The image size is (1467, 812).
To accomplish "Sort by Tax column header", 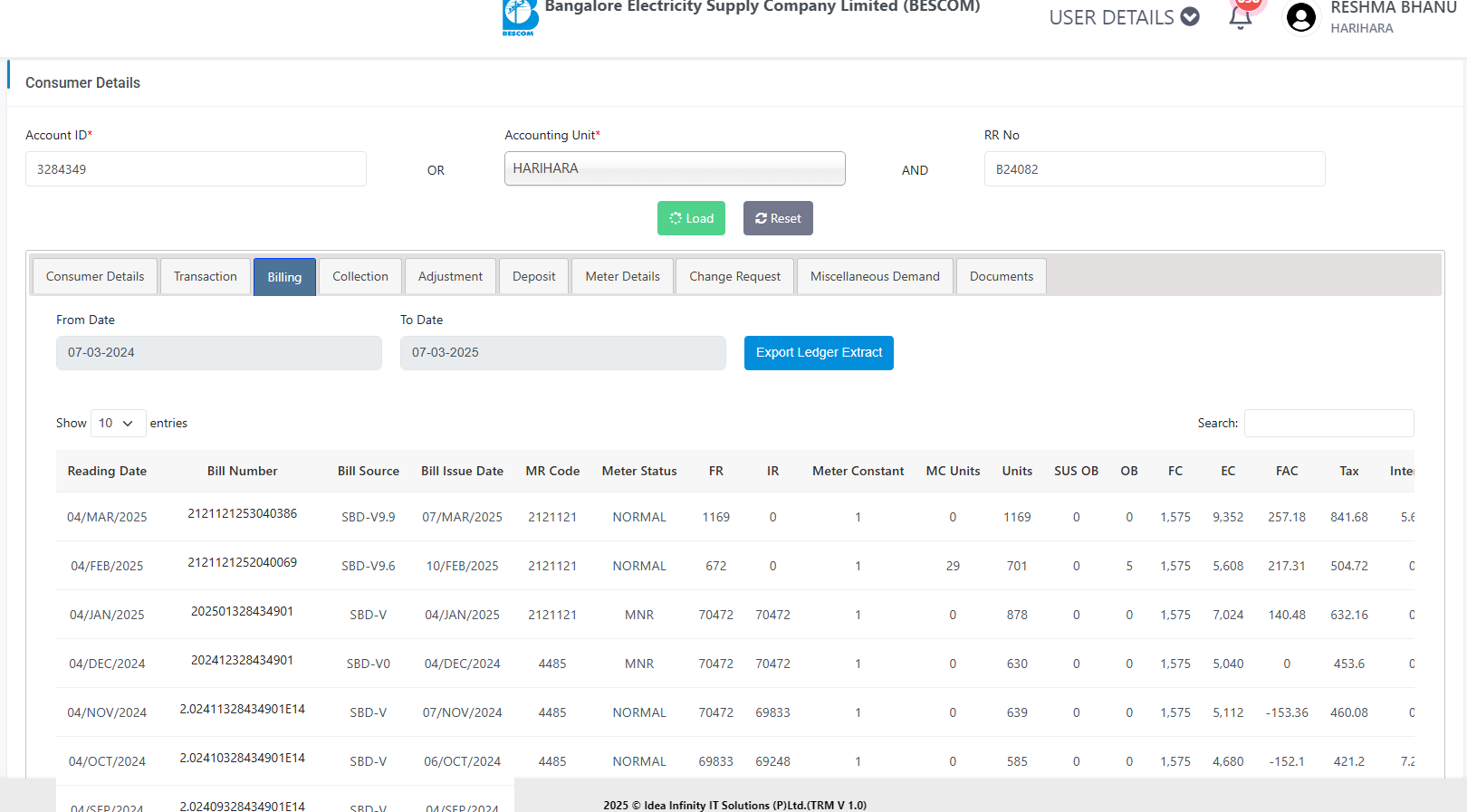I will coord(1349,471).
